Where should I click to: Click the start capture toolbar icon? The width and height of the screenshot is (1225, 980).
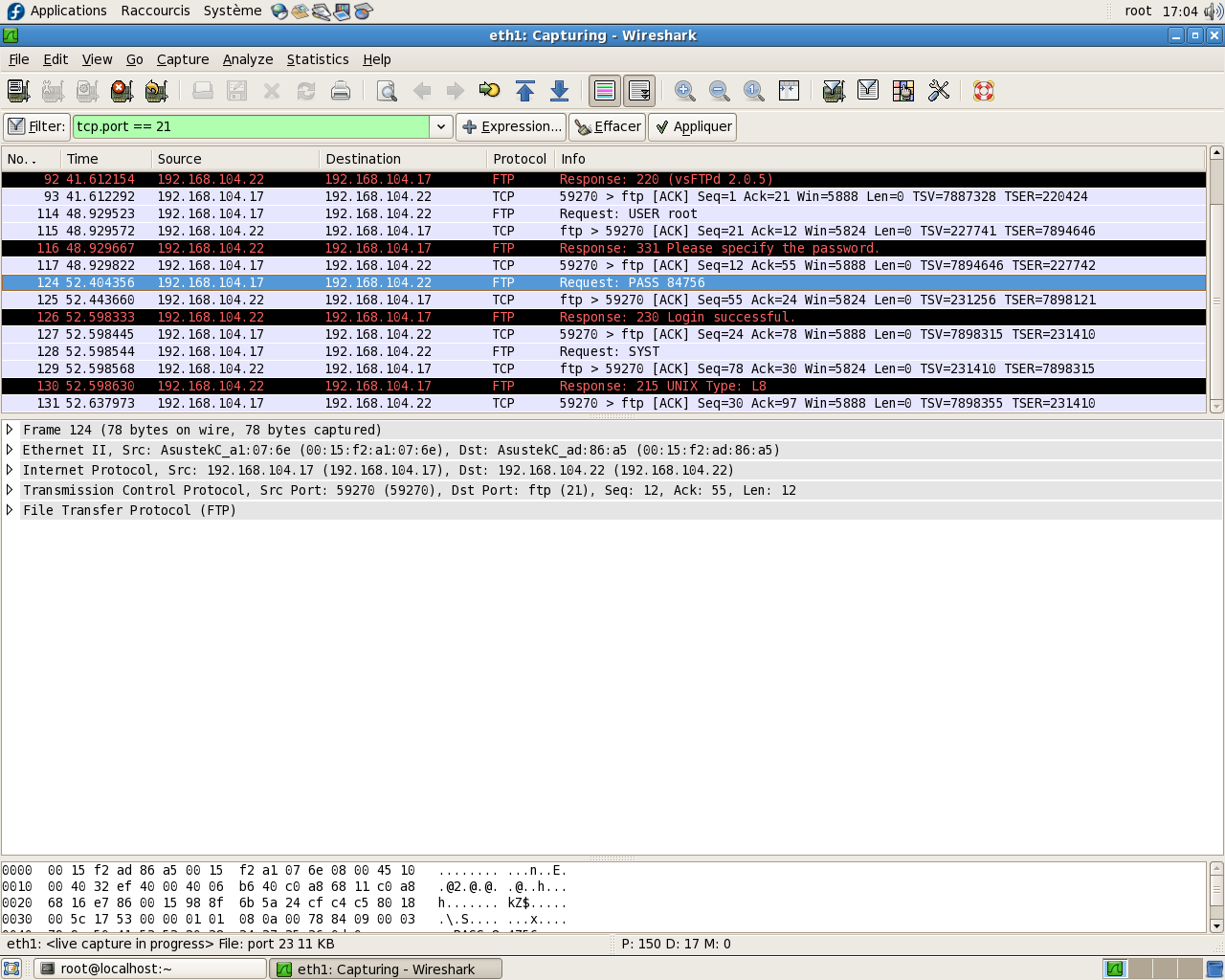click(x=87, y=91)
